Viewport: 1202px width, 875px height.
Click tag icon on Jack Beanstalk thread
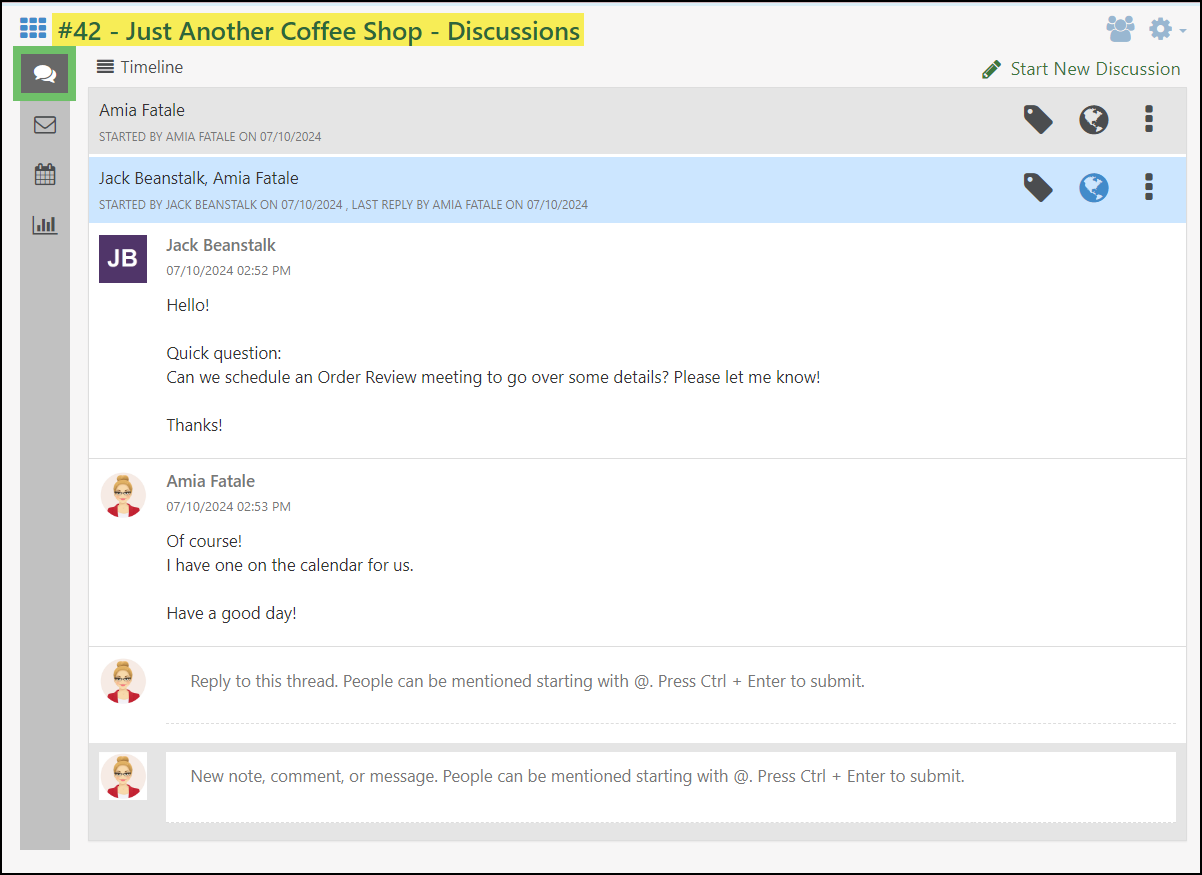tap(1038, 188)
